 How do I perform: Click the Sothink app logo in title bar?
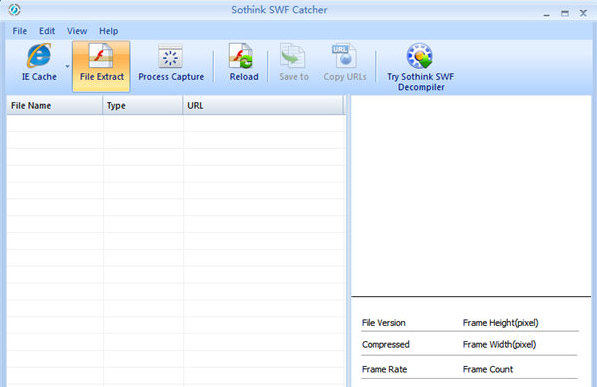coord(14,10)
